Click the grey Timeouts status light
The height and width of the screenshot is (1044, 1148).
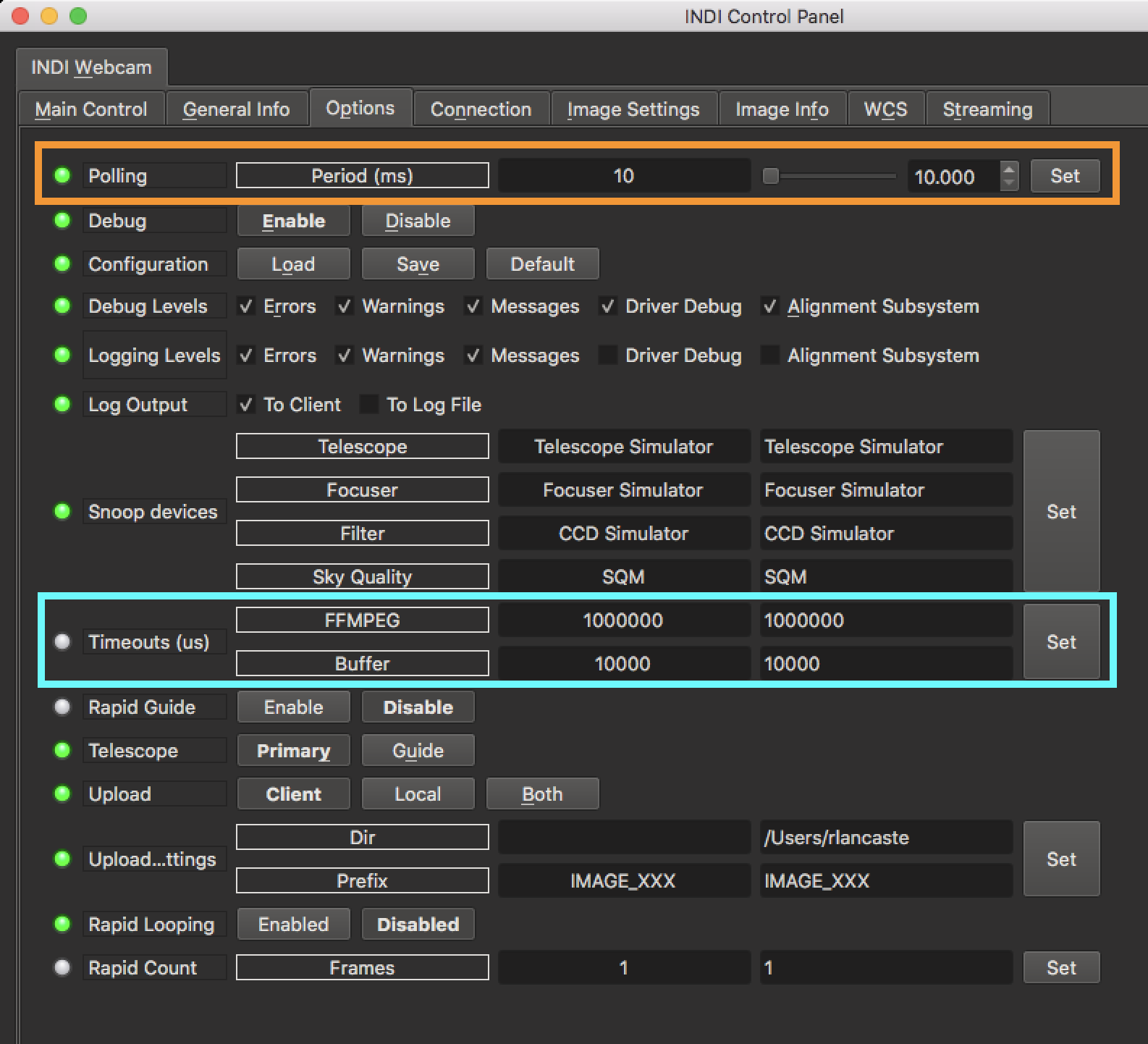62,641
